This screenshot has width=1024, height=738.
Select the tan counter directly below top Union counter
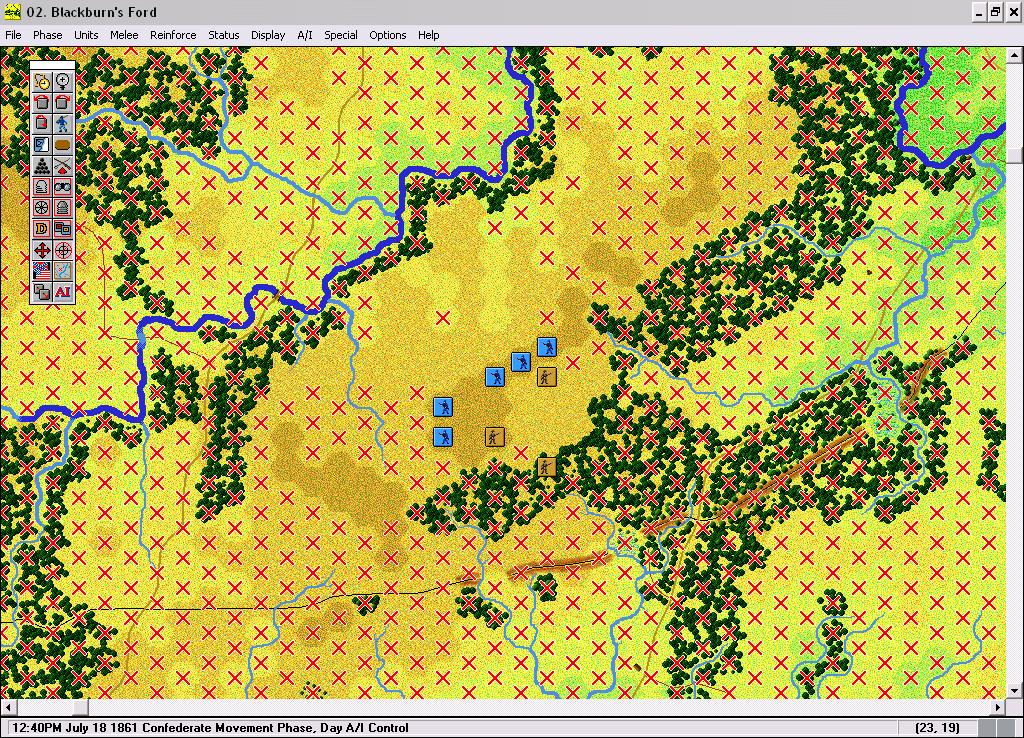tap(547, 377)
